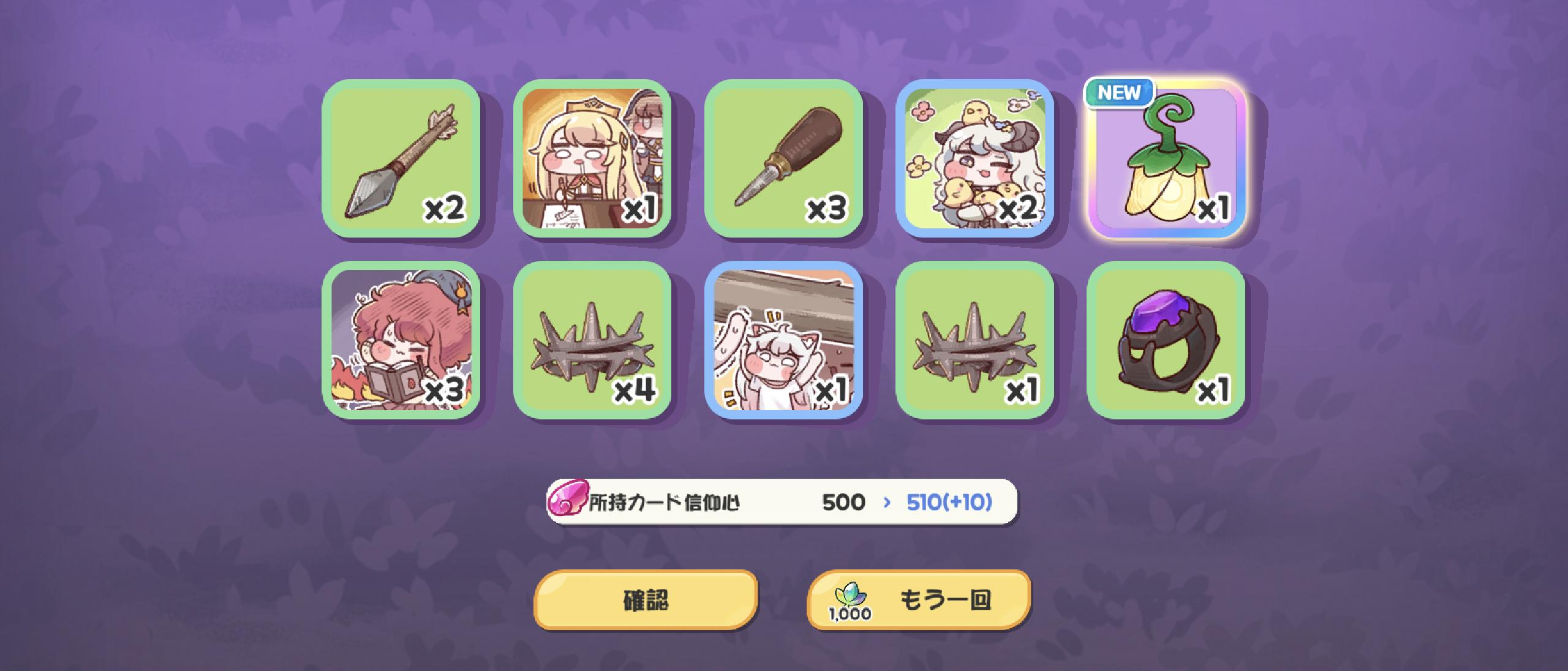
Task: Tap the 510(+10) faith value text
Action: pos(949,502)
